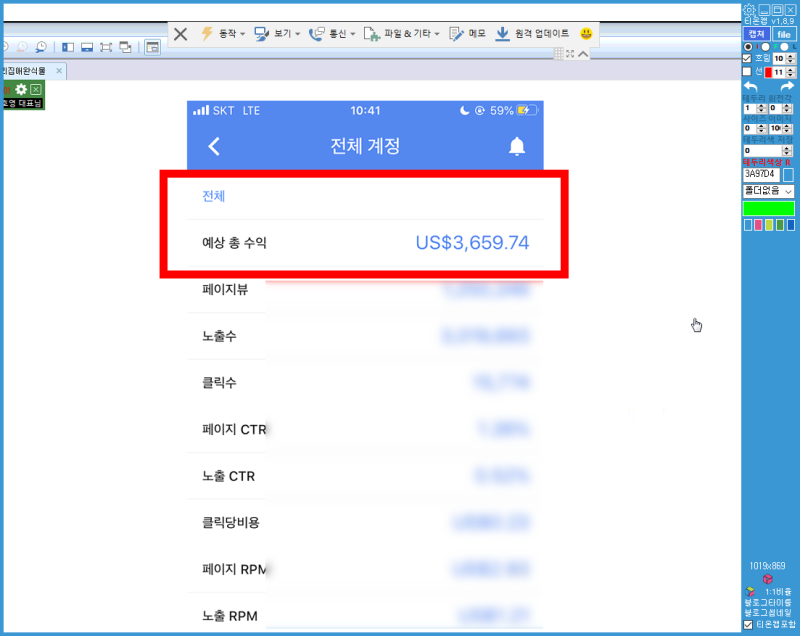800x636 pixels.
Task: Click the fit-to-frame layout icon
Action: tap(106, 47)
